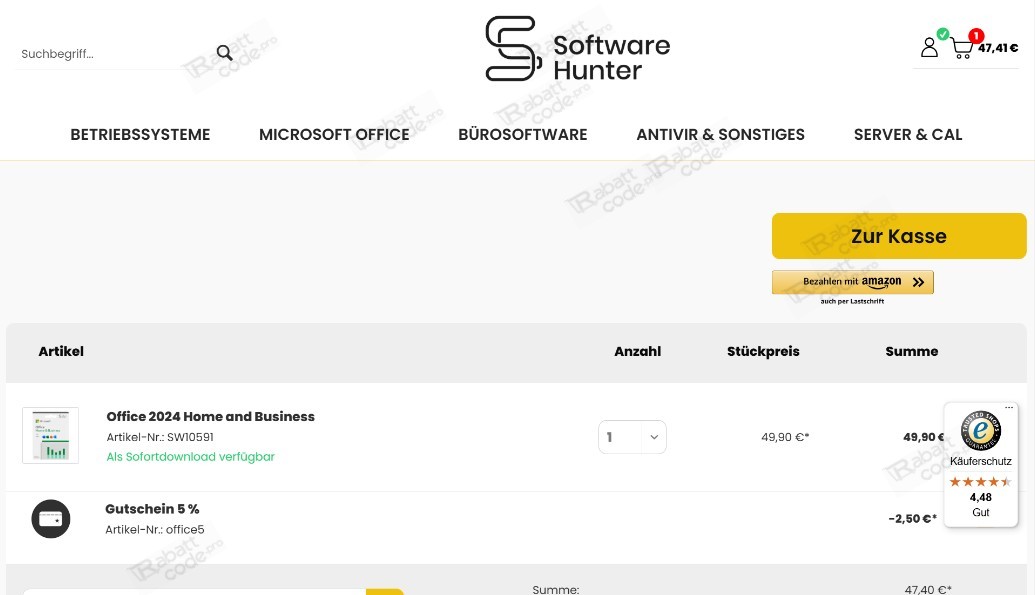Click the discount amount -2,50 €

coord(912,519)
